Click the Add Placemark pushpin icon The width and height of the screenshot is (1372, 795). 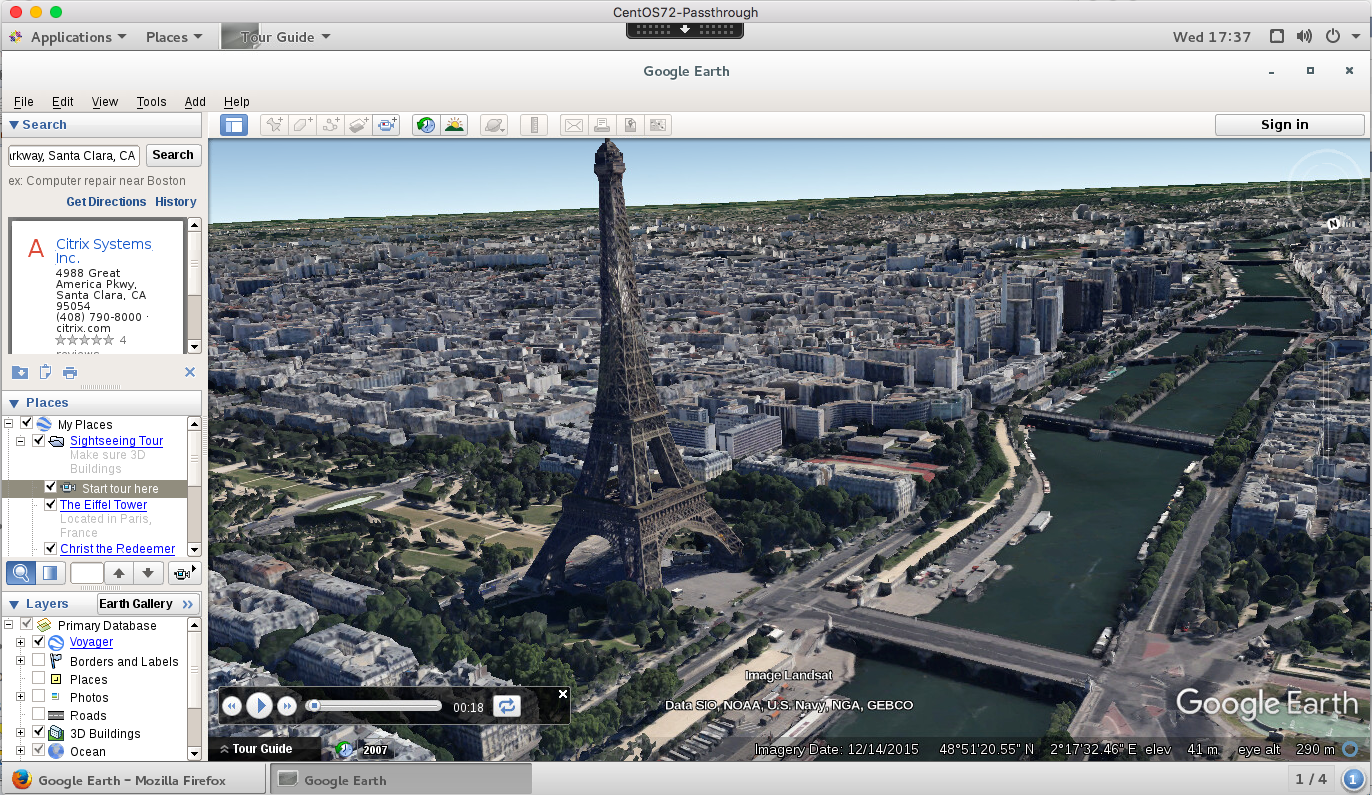coord(272,125)
